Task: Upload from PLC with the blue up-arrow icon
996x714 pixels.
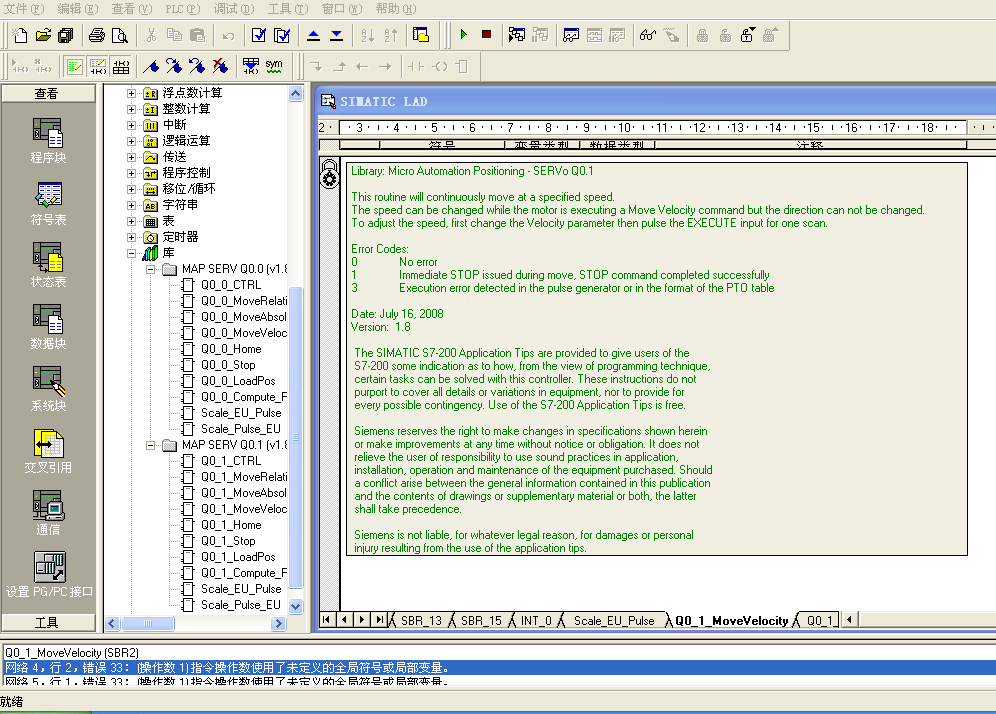Action: coord(313,36)
